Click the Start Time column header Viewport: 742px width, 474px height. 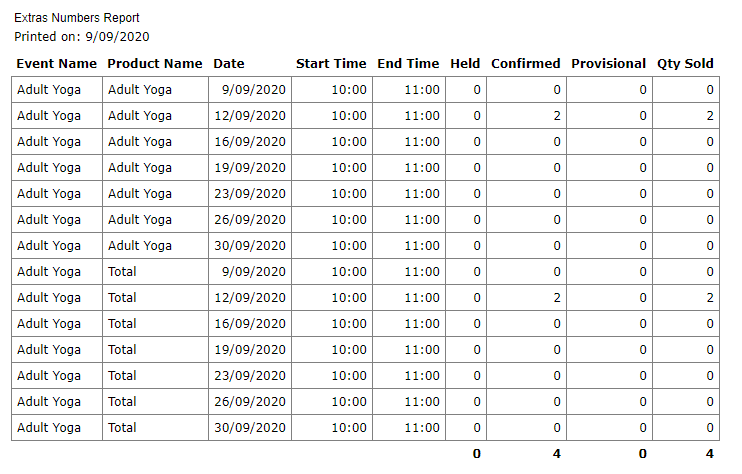[331, 63]
